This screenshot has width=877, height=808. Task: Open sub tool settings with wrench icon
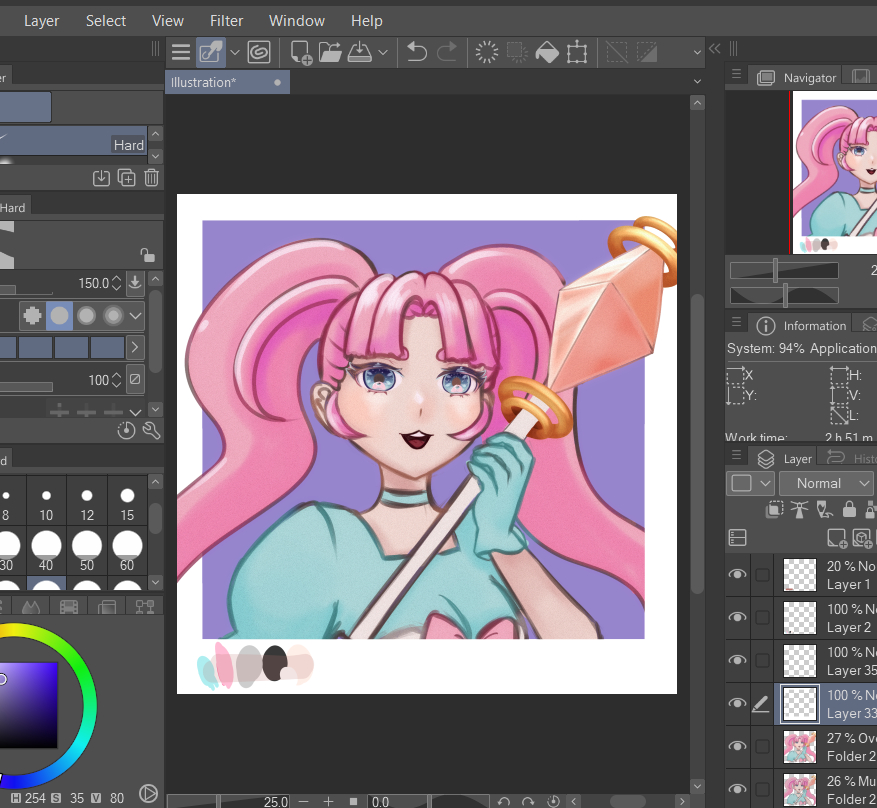point(152,431)
